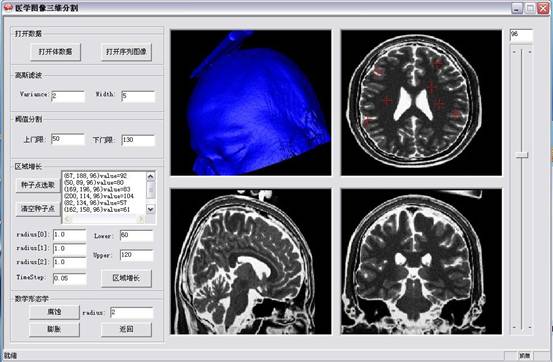Select the blue 3D head rendering view

[251, 103]
